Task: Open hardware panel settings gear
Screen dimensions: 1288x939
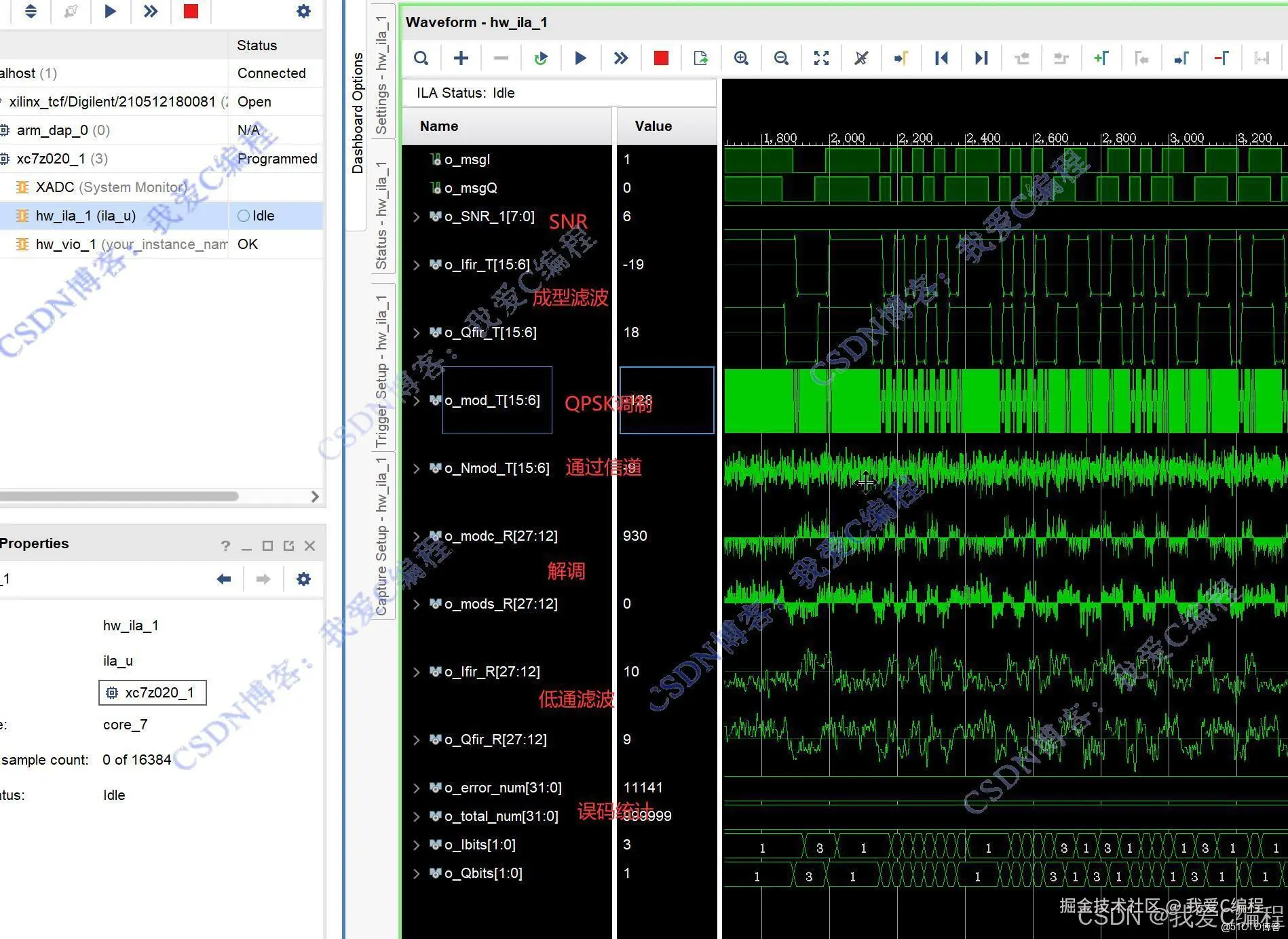Action: coord(303,11)
